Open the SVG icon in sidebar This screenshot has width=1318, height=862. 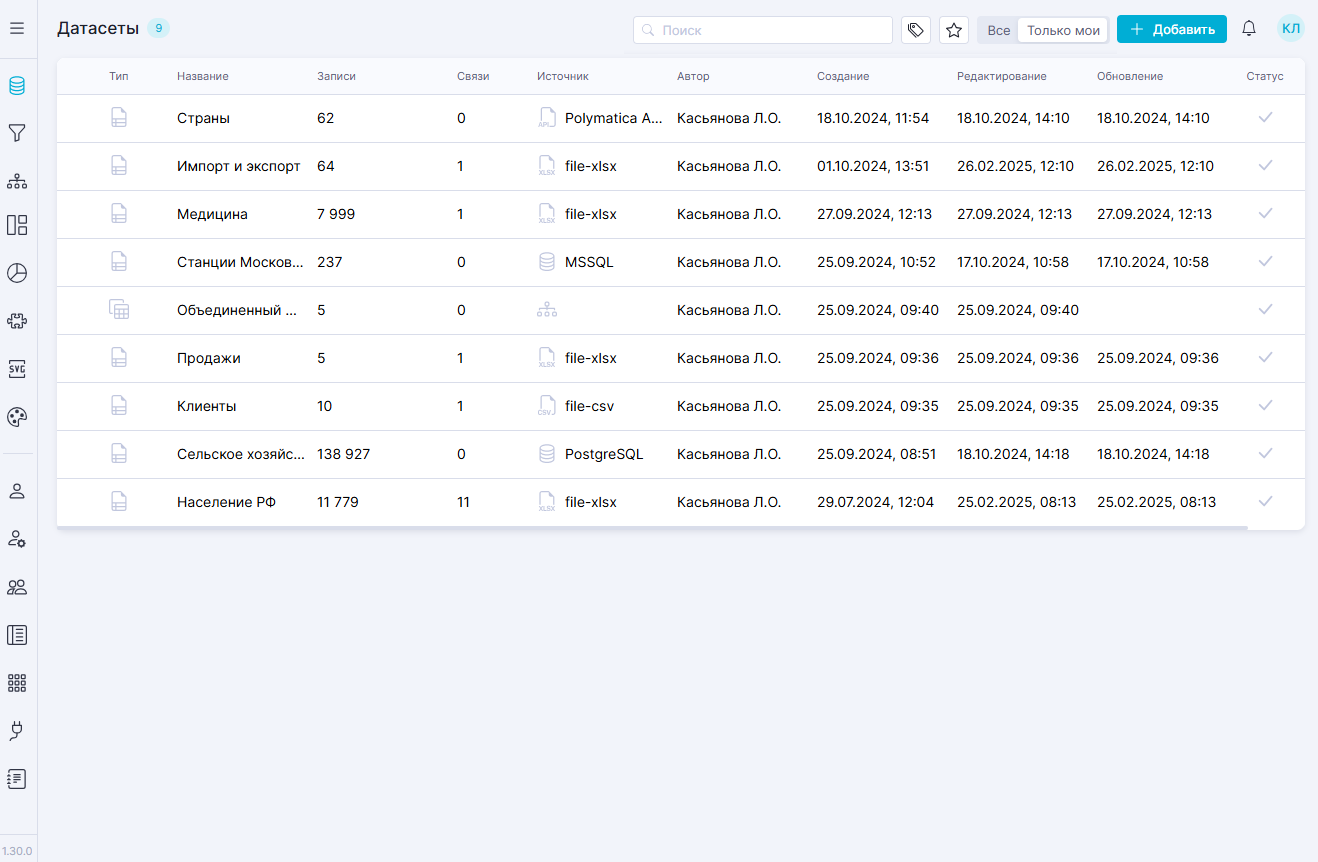click(x=17, y=369)
